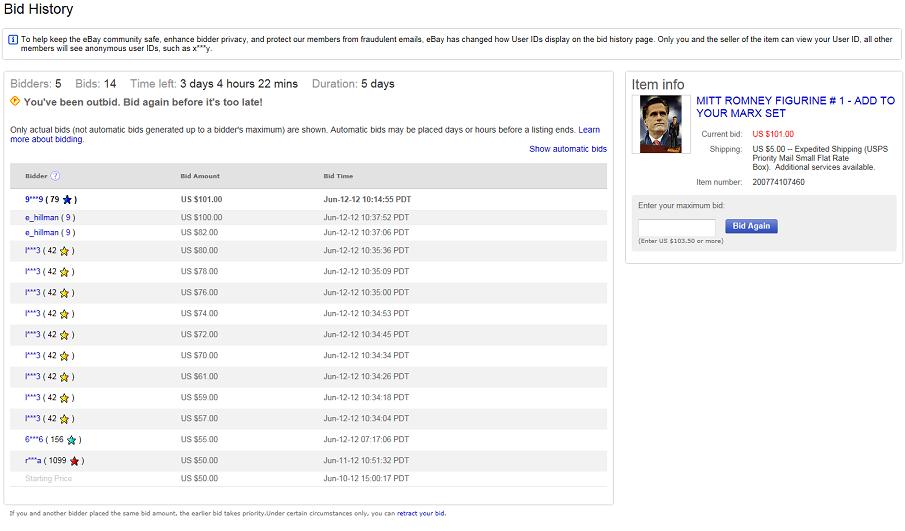Open bidder r***a profile link
This screenshot has width=905, height=531.
click(x=33, y=461)
